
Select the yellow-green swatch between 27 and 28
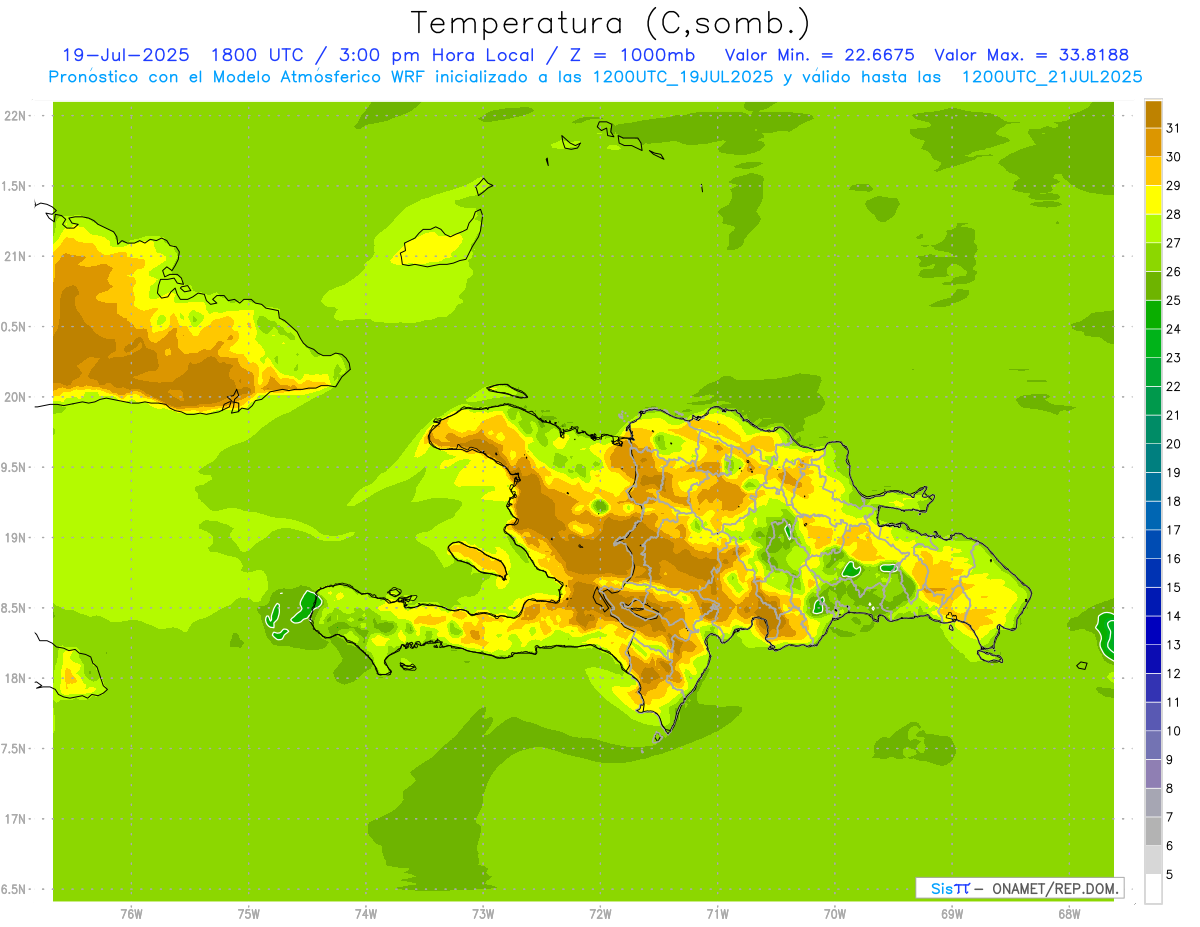tap(1153, 228)
